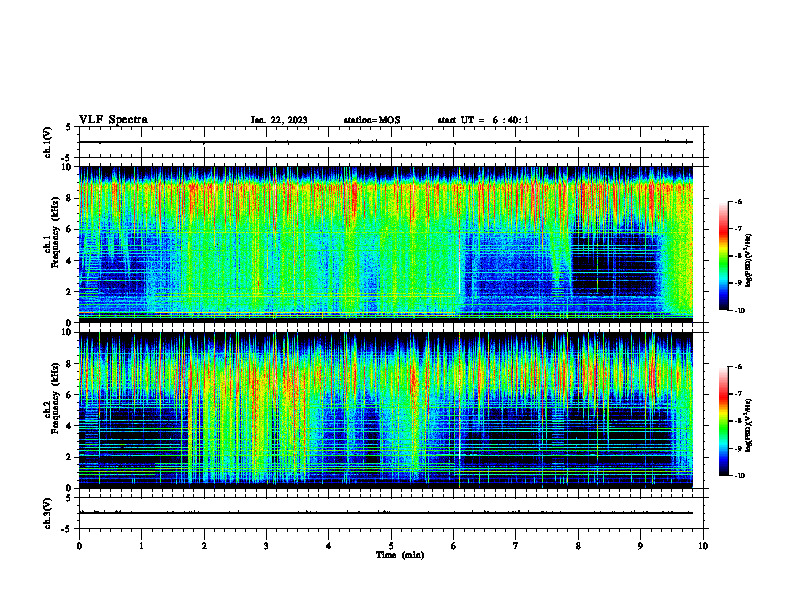This screenshot has height=612, width=792.
Task: Click ch.1 colorbar tick label "-6"
Action: point(739,201)
